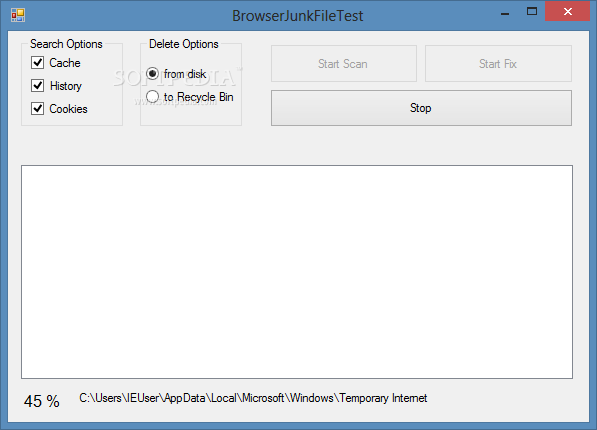The image size is (597, 430).
Task: Uncheck the Cache checkbox
Action: [37, 62]
